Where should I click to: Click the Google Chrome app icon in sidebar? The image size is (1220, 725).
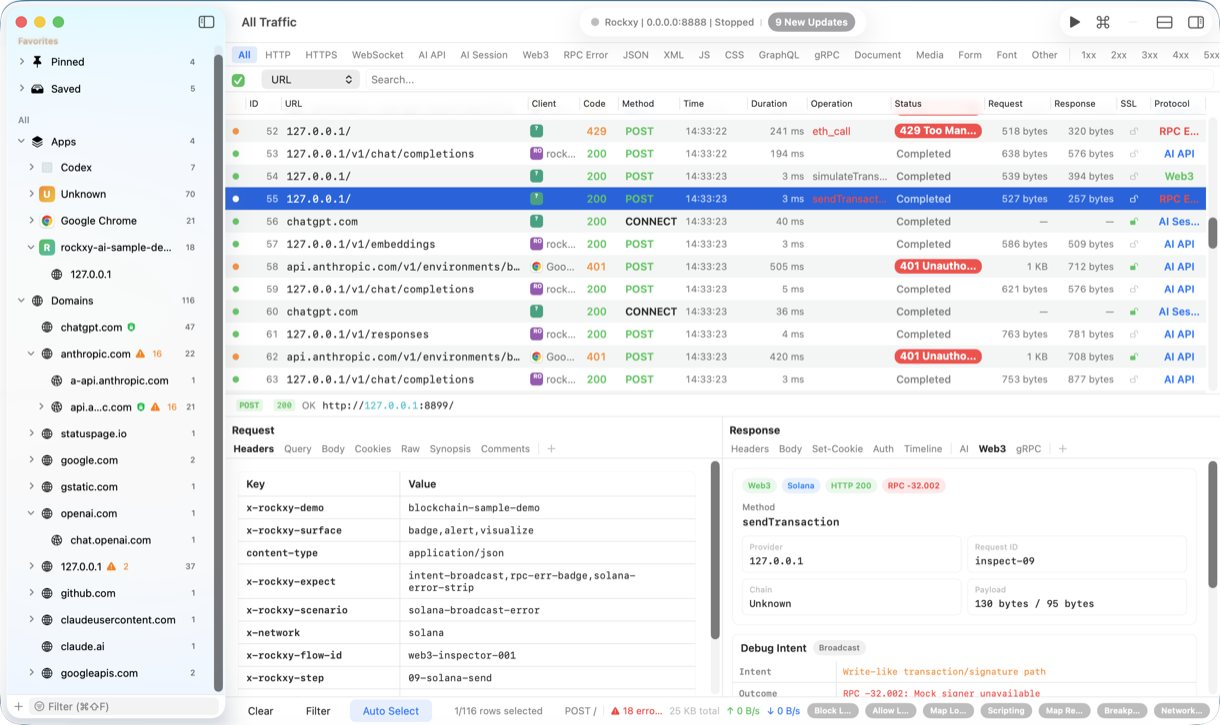point(47,221)
